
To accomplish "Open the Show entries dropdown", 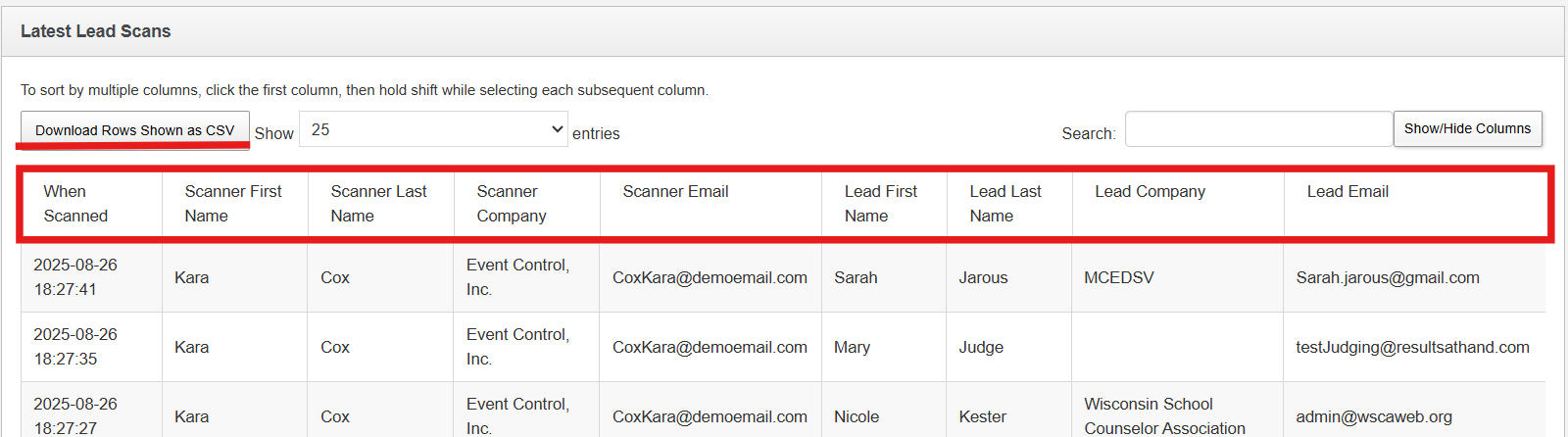I will pyautogui.click(x=433, y=129).
